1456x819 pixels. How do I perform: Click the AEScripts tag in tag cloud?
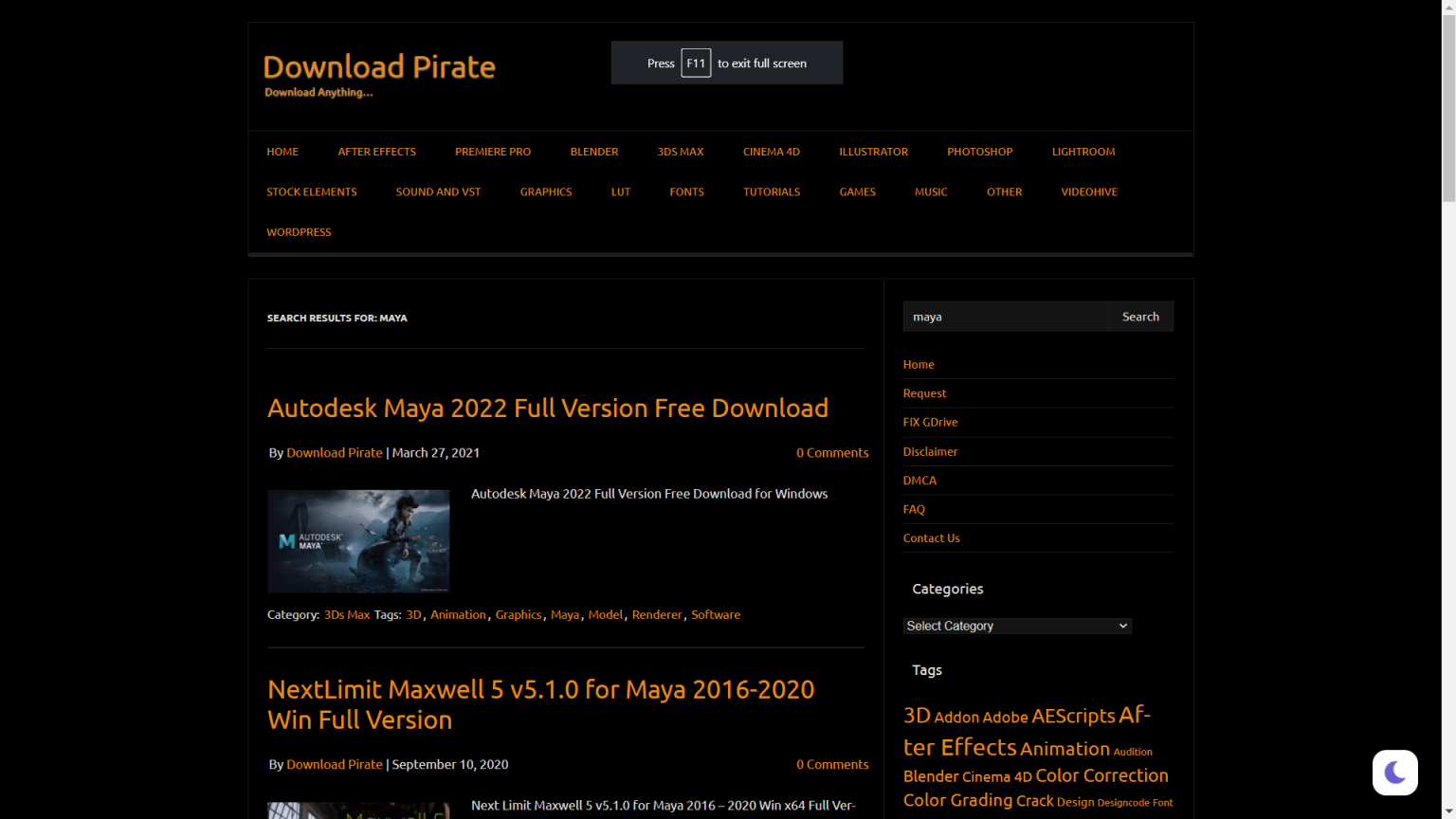(1073, 717)
